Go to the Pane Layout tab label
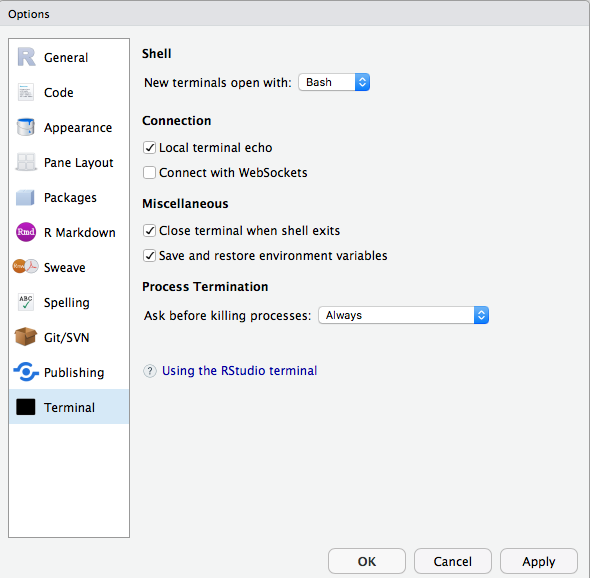The height and width of the screenshot is (578, 590). click(79, 163)
